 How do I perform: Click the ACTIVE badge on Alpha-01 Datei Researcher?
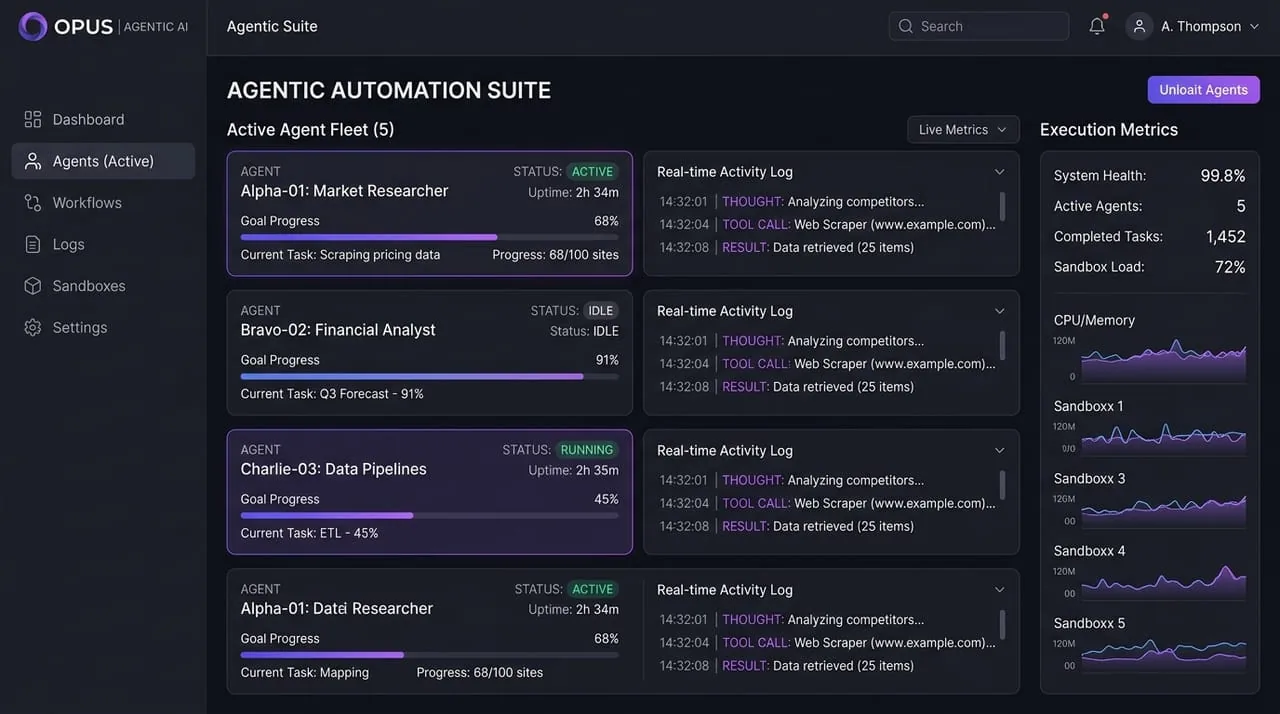(x=592, y=590)
